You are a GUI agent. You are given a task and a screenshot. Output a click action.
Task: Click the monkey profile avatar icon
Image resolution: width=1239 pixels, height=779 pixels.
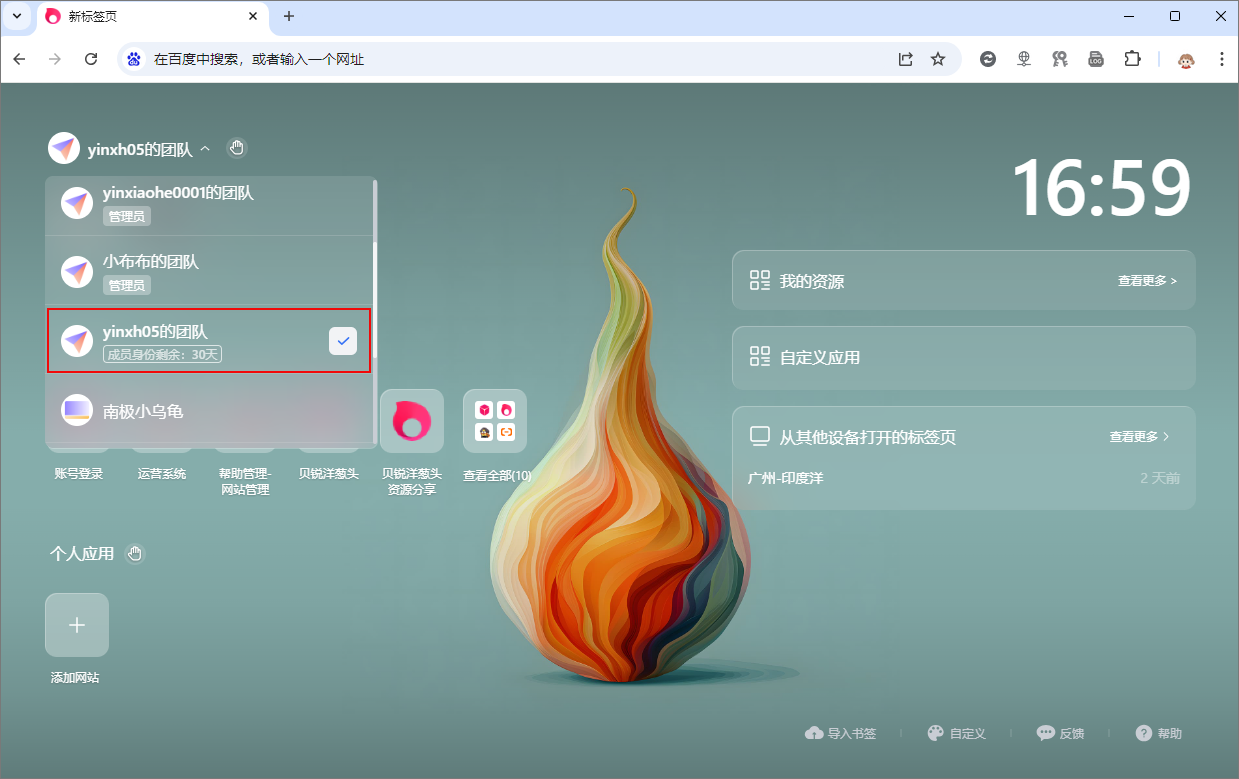(x=1186, y=59)
